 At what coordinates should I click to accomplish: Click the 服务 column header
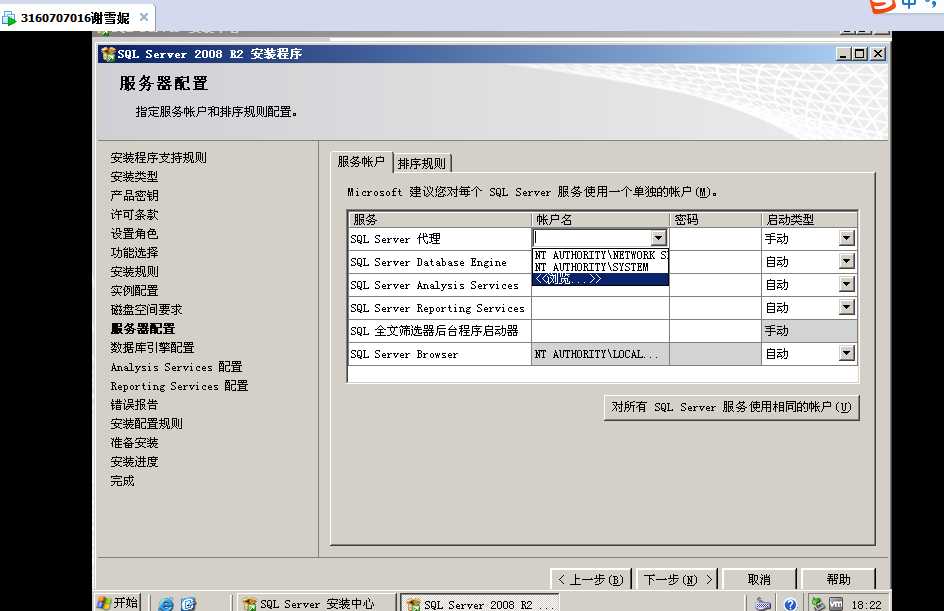[439, 219]
